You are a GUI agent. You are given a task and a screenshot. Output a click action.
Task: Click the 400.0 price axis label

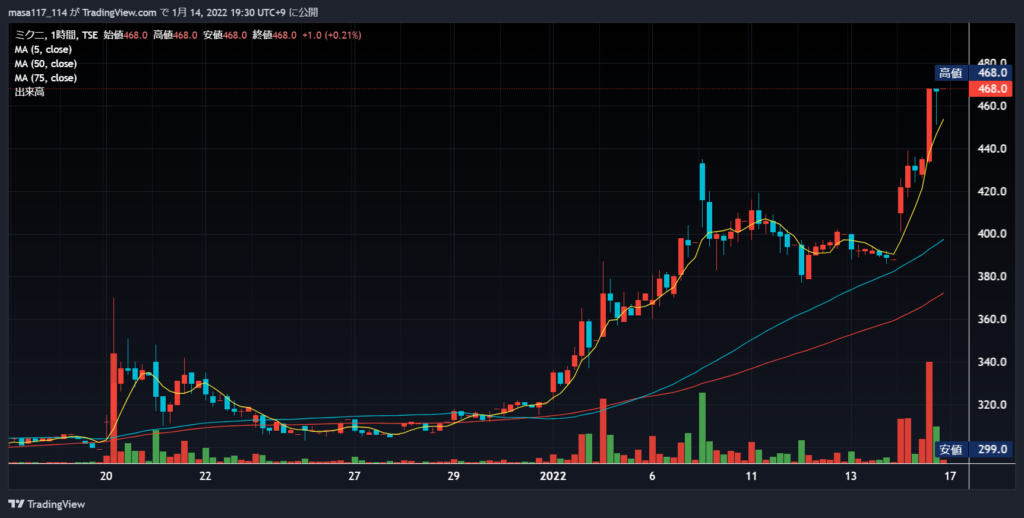click(992, 234)
